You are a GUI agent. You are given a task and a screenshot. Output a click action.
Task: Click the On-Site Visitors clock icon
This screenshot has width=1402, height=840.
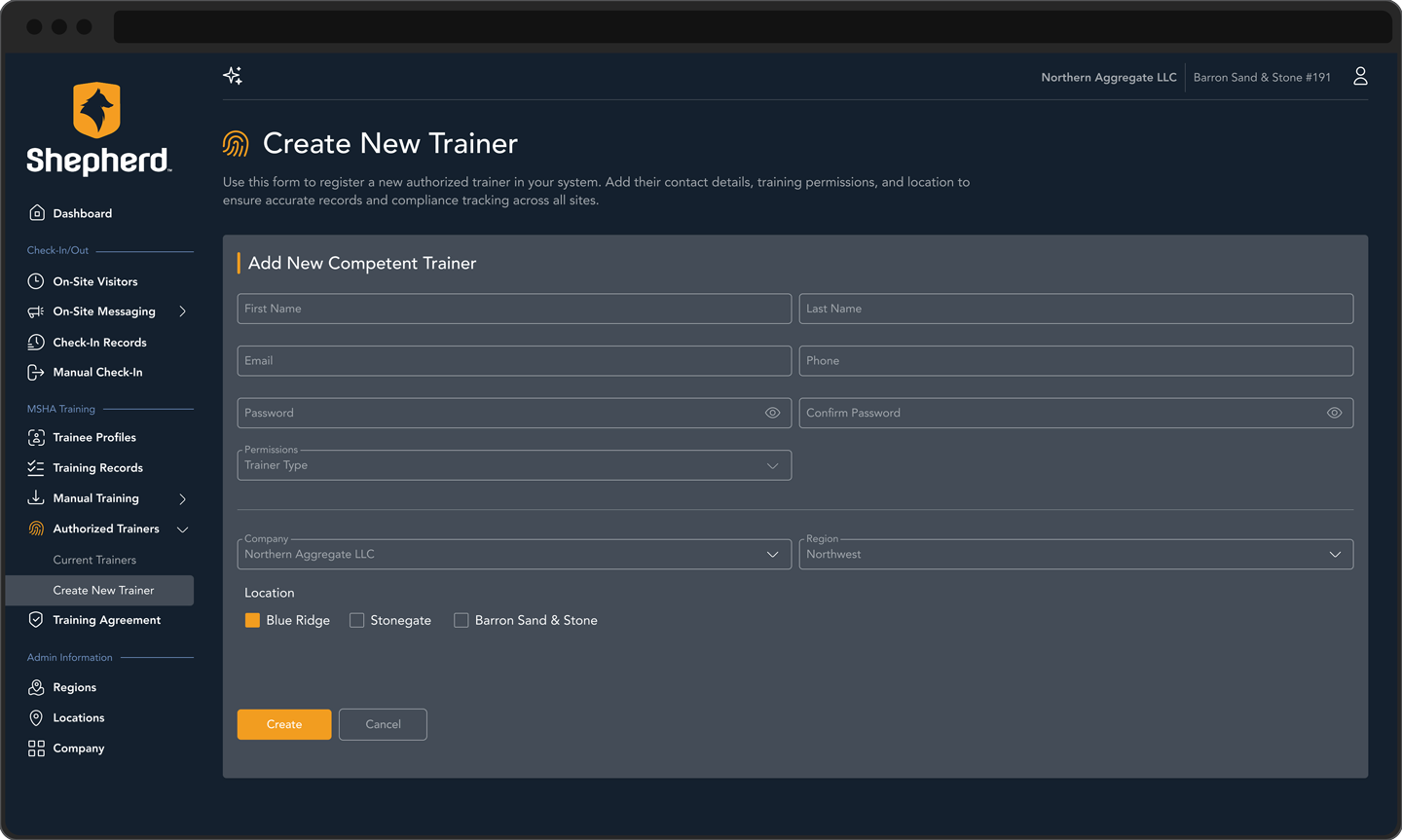(36, 281)
